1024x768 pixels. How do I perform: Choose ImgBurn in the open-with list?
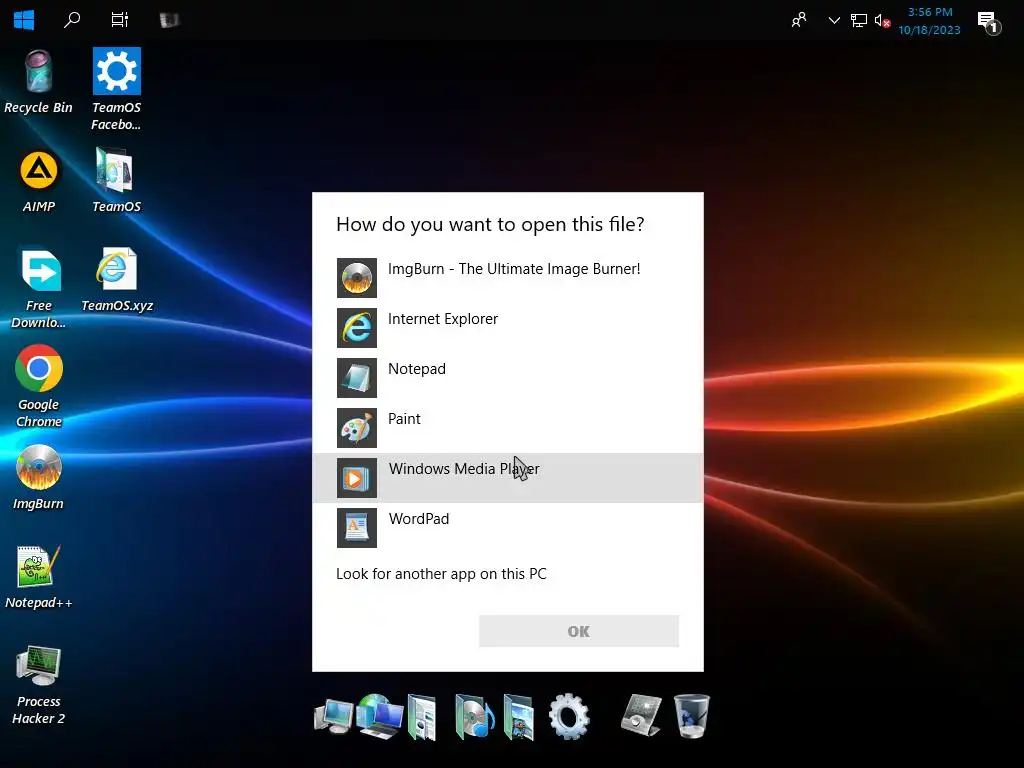coord(507,278)
